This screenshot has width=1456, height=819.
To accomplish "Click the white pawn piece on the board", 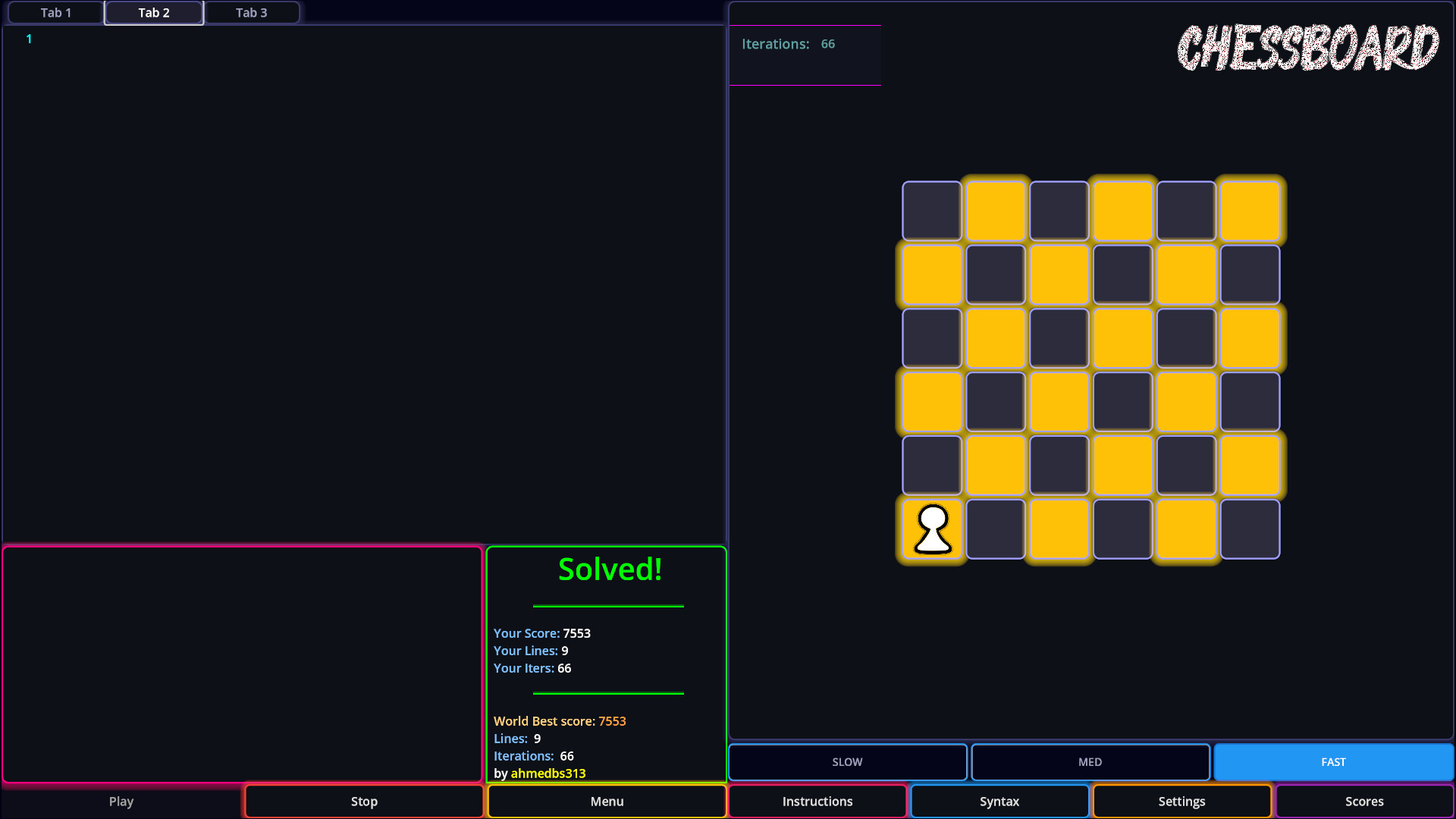I will pos(932,529).
